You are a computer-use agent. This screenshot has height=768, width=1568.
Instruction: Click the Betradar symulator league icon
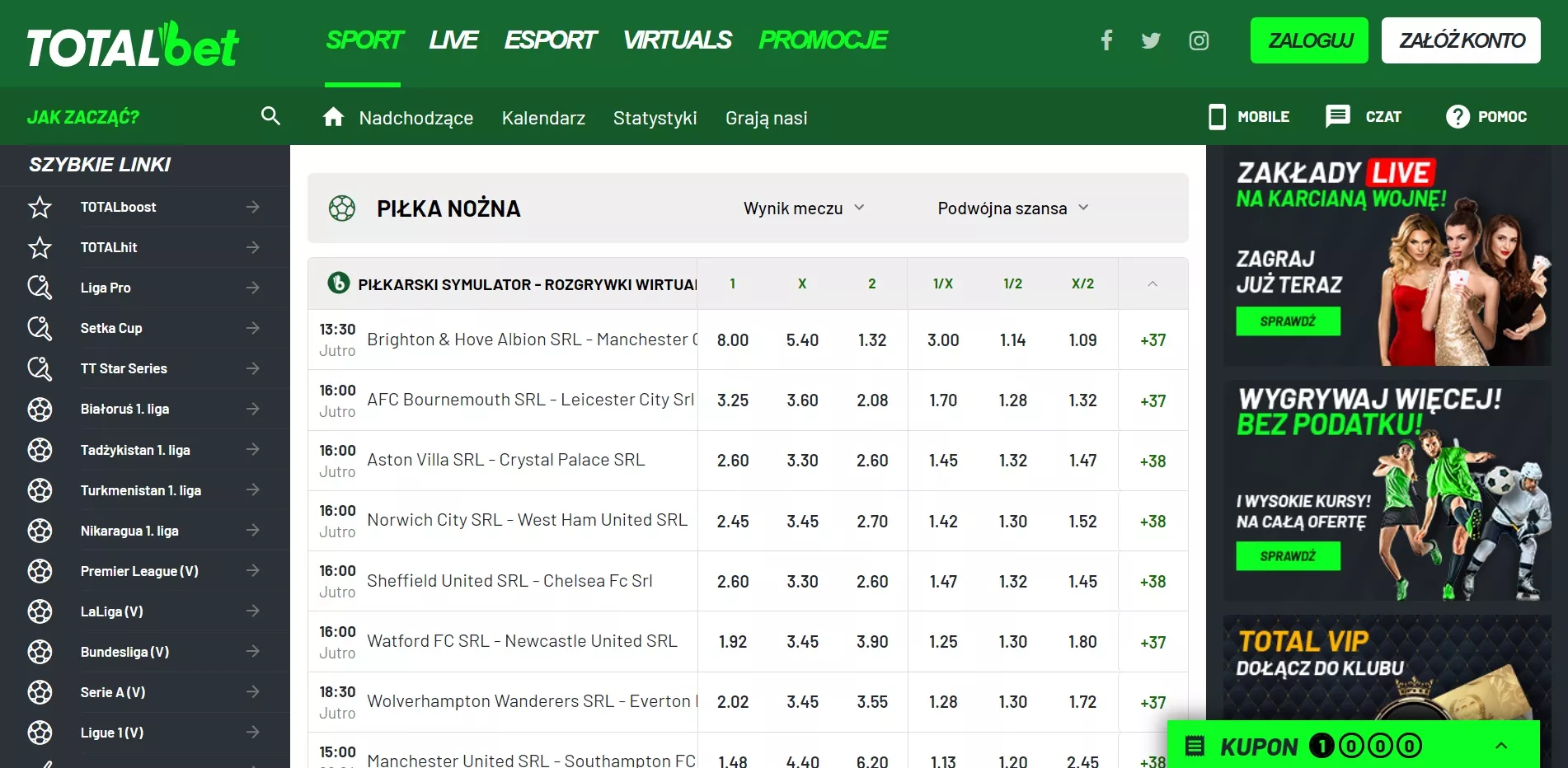coord(338,283)
